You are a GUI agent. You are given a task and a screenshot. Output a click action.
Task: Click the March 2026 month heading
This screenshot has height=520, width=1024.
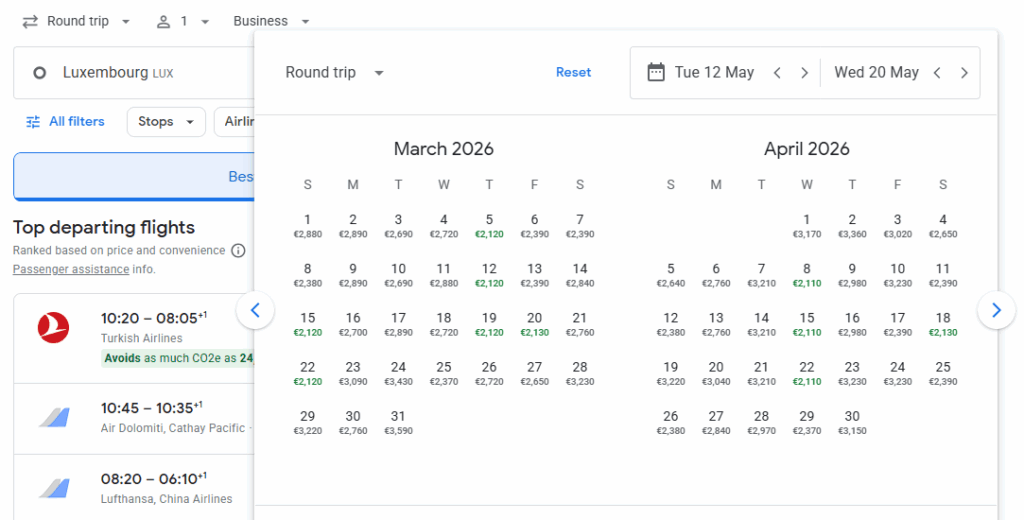click(443, 149)
